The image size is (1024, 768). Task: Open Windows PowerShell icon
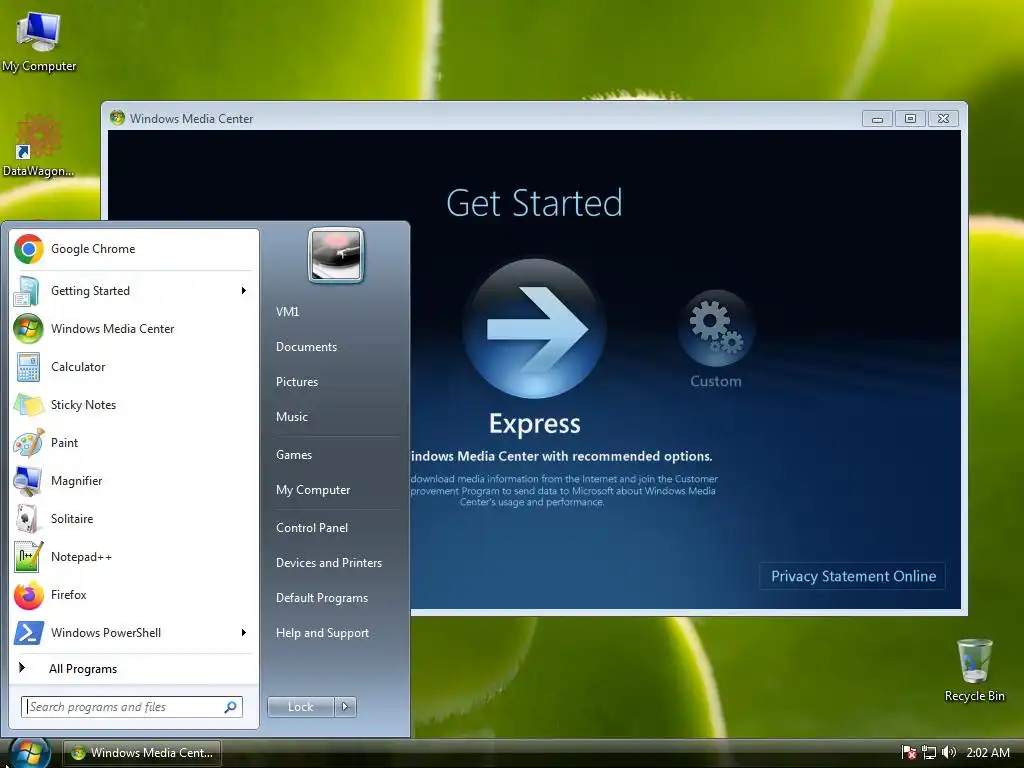pos(29,633)
